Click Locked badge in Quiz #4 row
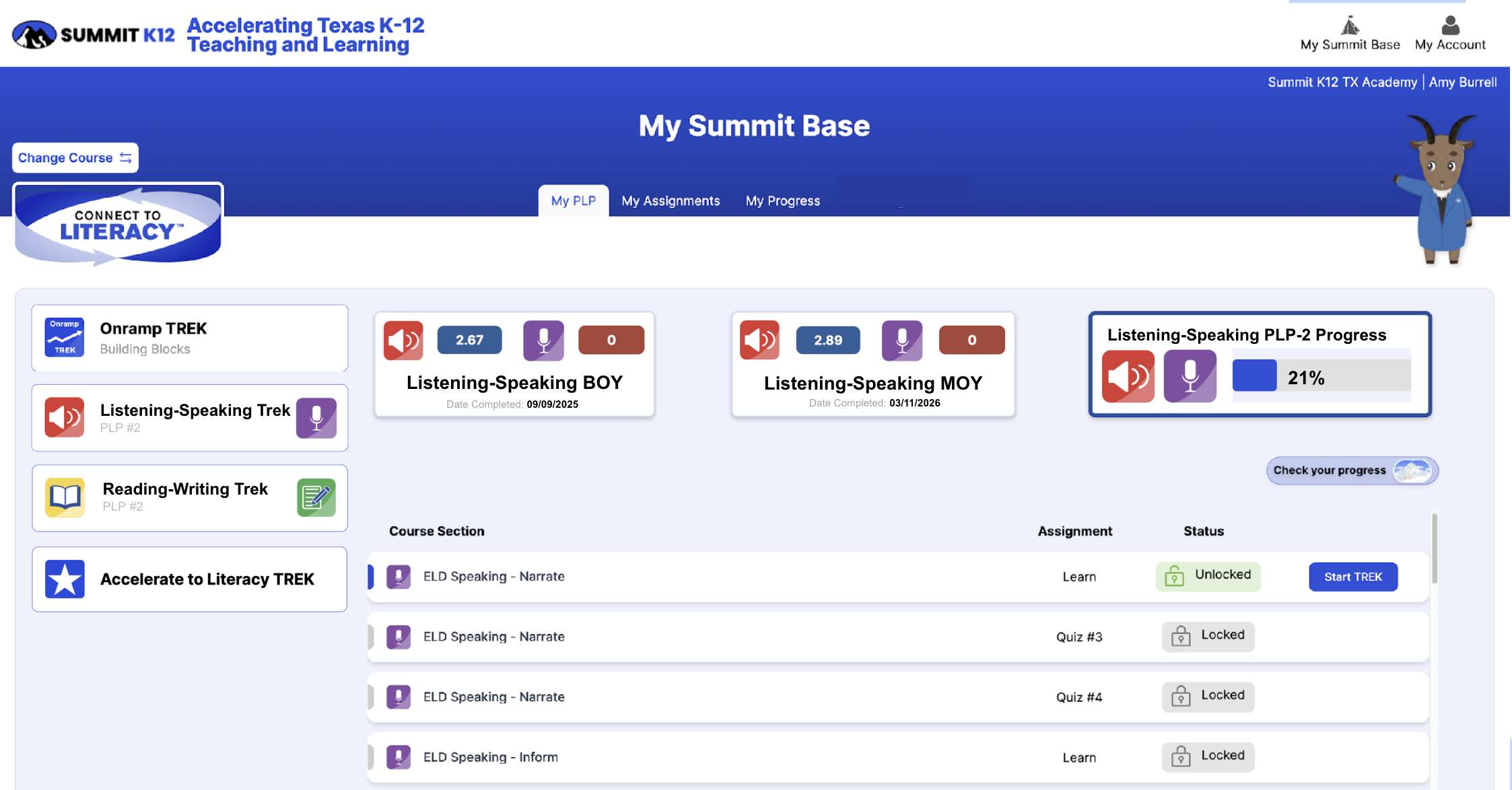 tap(1208, 696)
